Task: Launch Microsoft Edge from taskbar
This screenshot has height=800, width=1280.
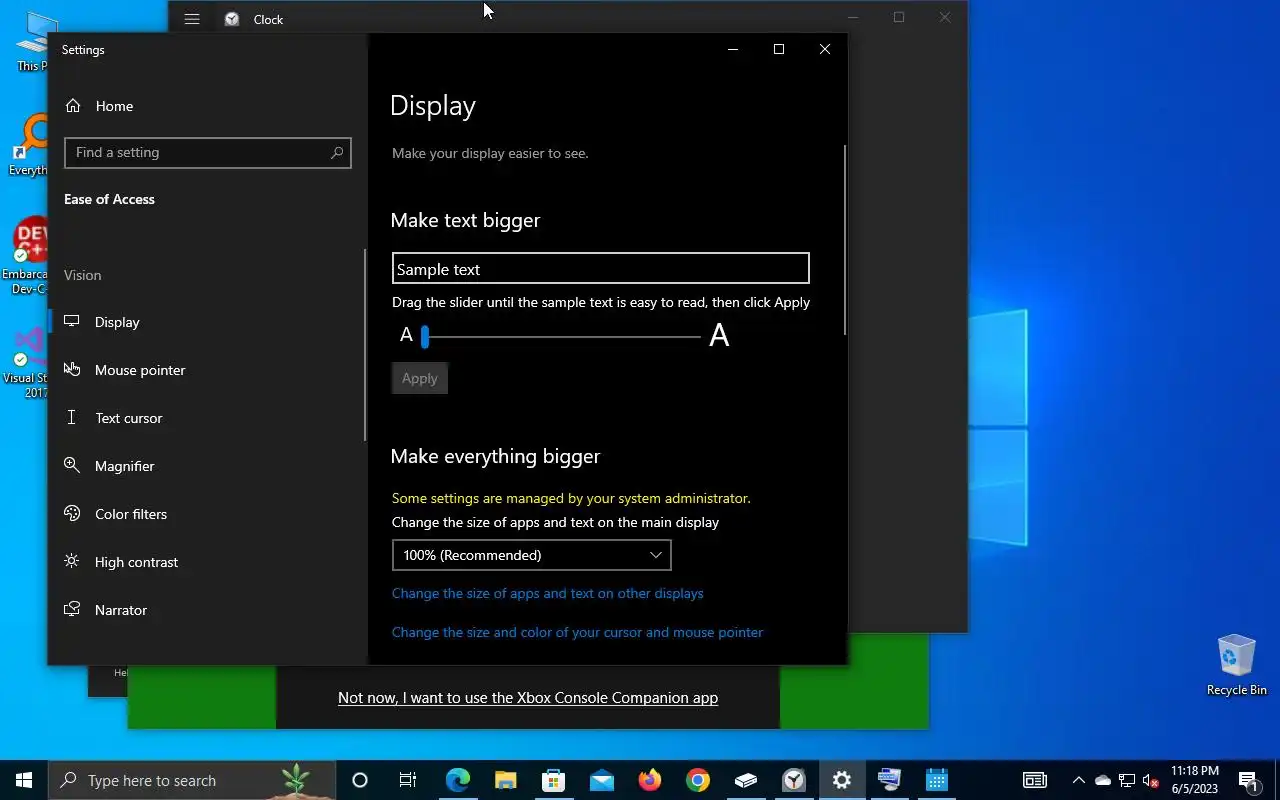Action: point(457,780)
